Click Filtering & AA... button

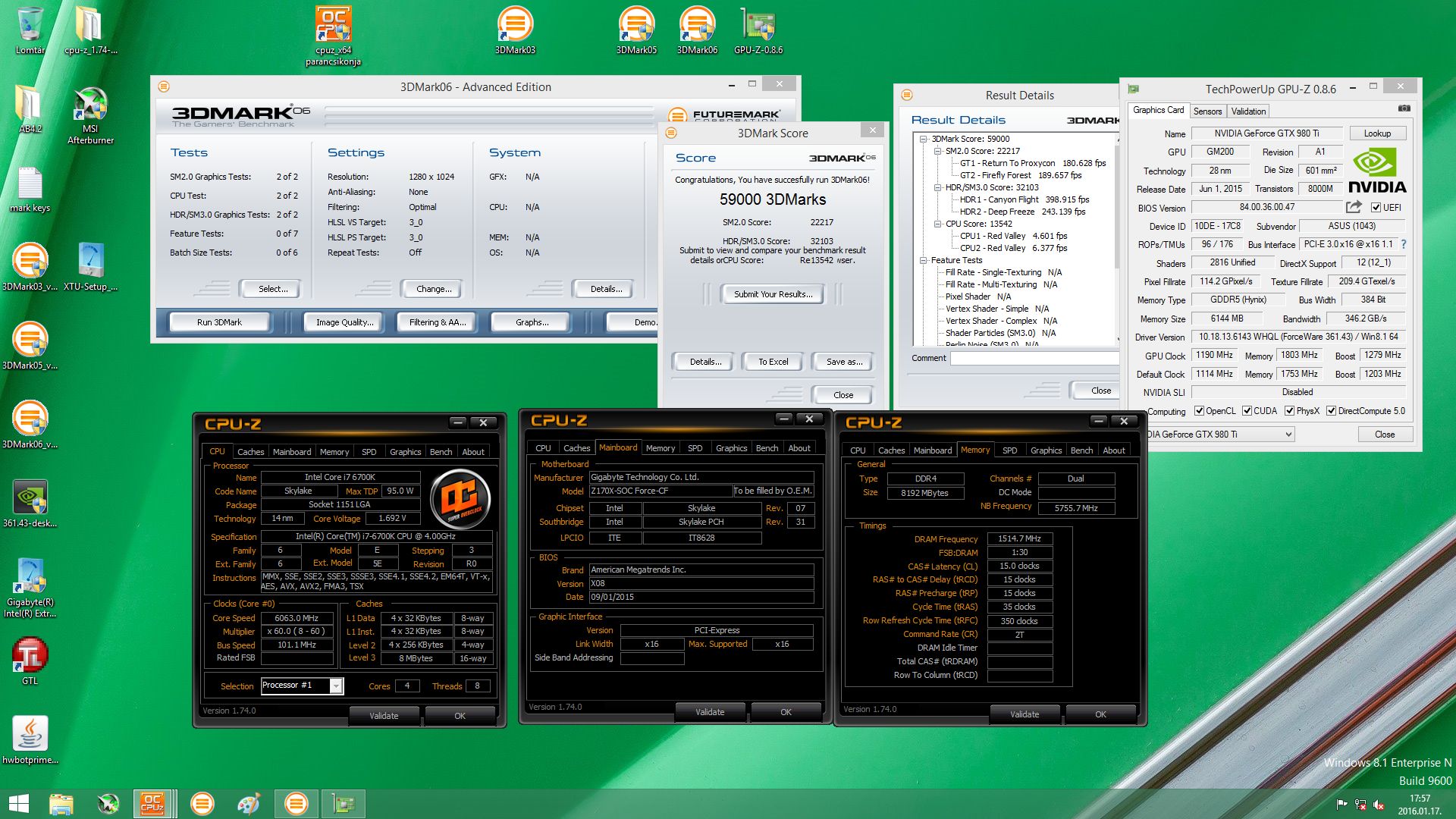pos(438,322)
